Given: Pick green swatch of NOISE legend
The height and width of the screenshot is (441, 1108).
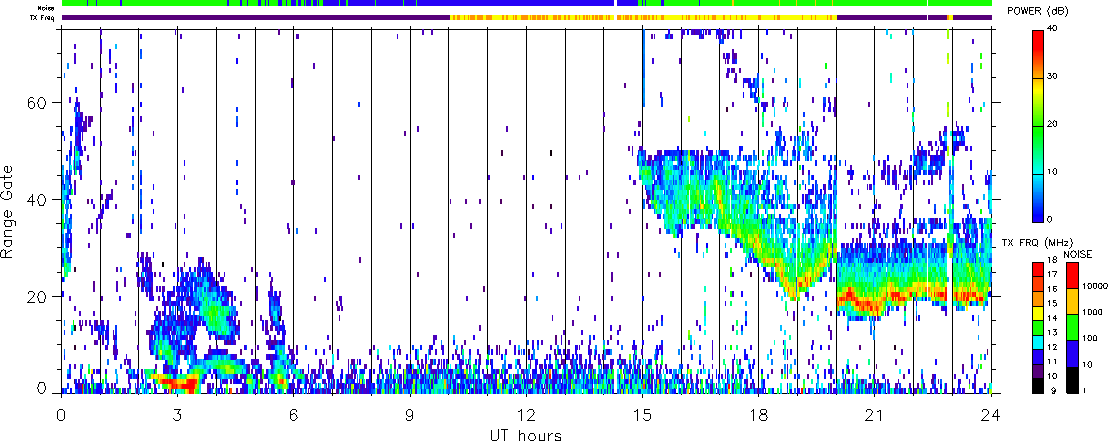Looking at the screenshot, I should pyautogui.click(x=1072, y=327).
